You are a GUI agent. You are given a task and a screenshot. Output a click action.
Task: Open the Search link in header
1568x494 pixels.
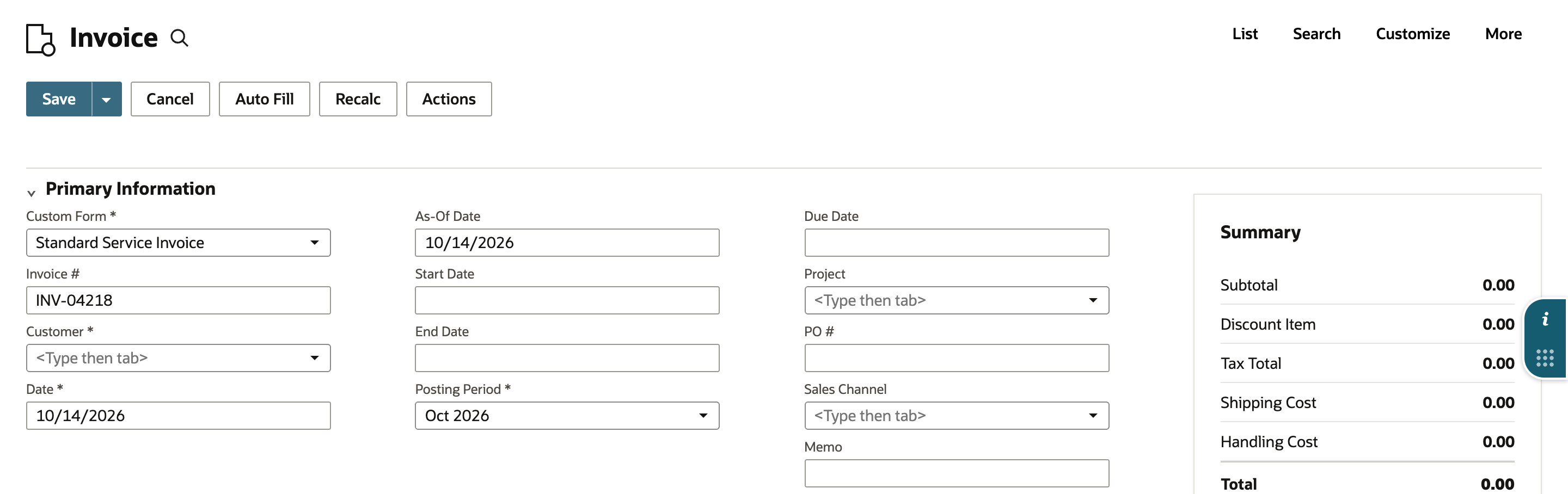[1316, 34]
